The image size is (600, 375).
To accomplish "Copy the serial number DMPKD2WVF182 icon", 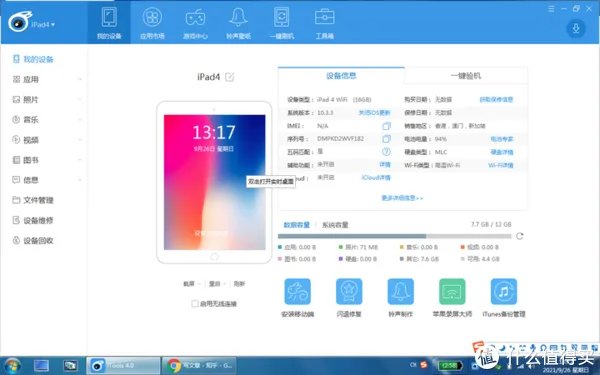I will click(386, 139).
